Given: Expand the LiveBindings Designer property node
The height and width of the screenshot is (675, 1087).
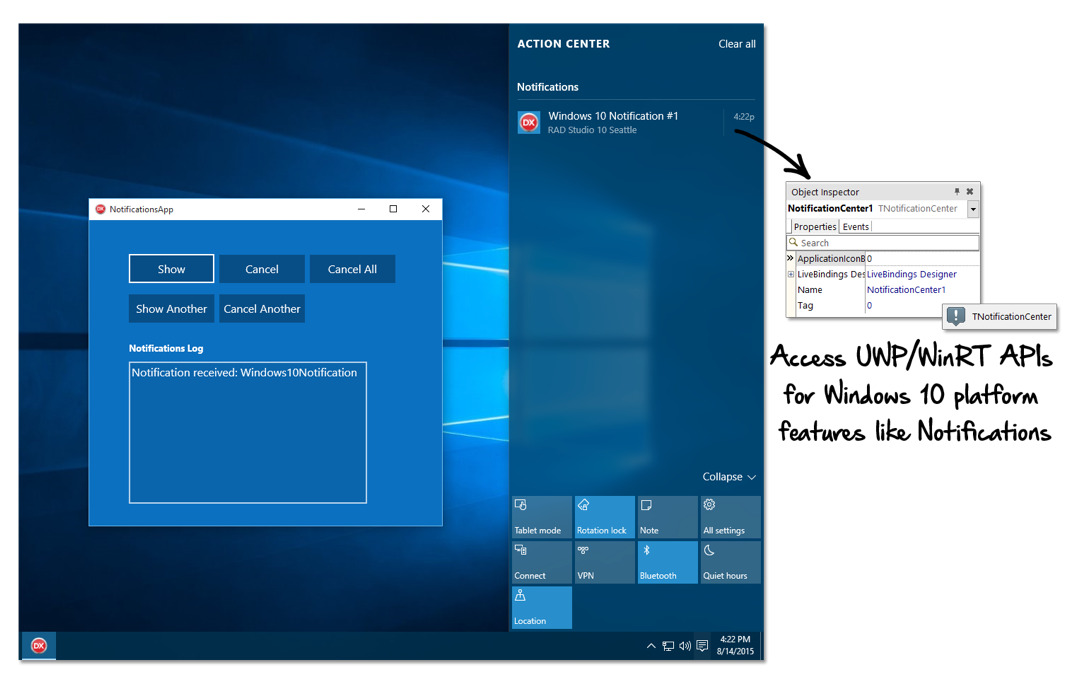Looking at the screenshot, I should pos(790,274).
